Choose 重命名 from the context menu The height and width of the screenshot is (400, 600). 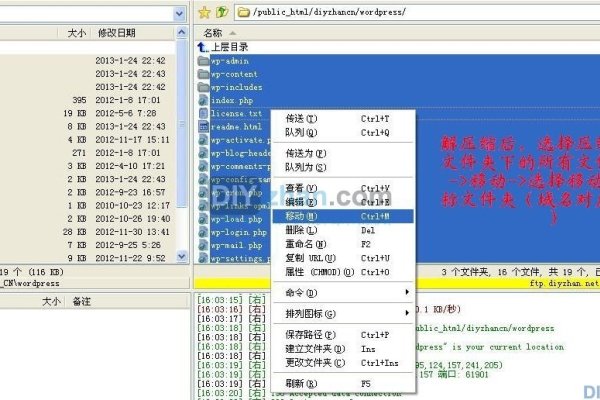(x=344, y=244)
